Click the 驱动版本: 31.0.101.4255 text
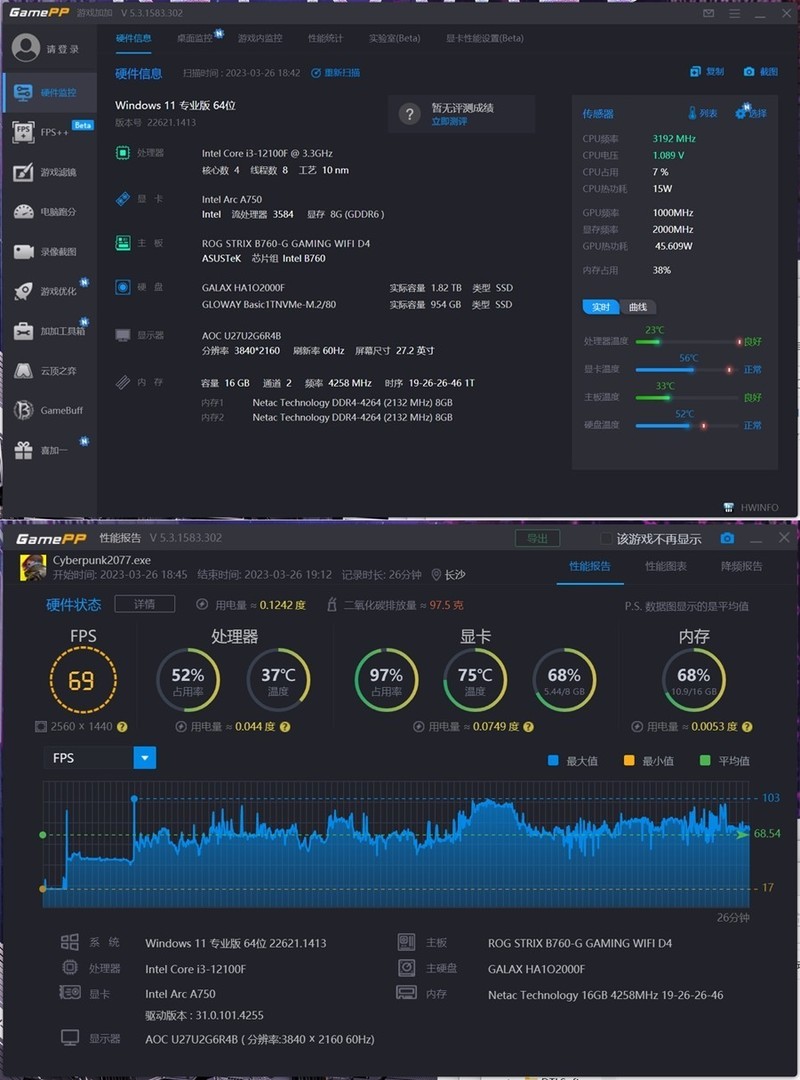This screenshot has height=1080, width=800. (204, 1015)
